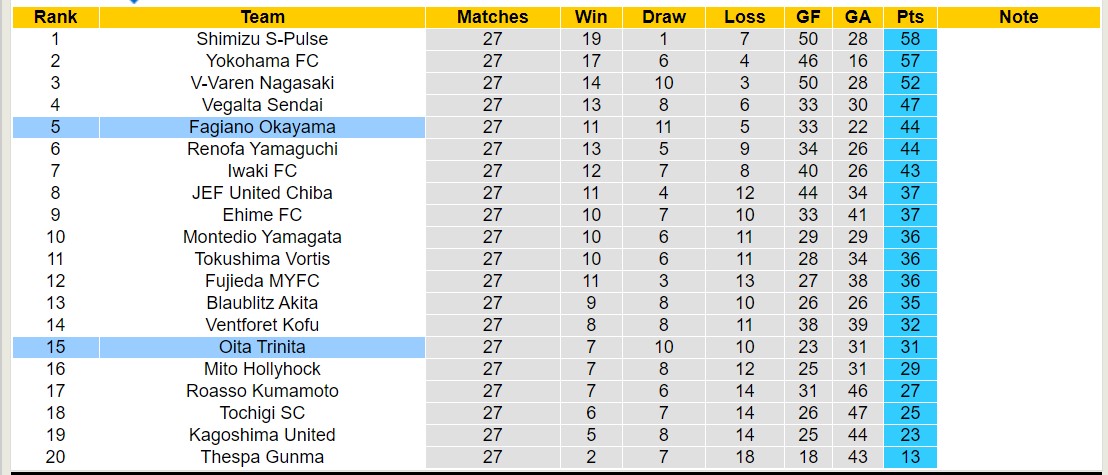The width and height of the screenshot is (1108, 475).
Task: Click the Rank column header
Action: pyautogui.click(x=55, y=17)
